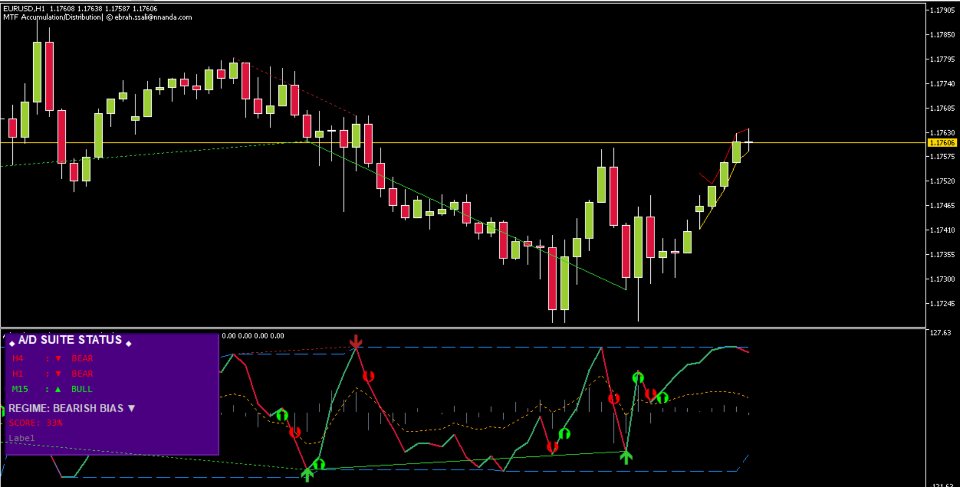Click the MTF Accumulation/Distribution indicator title
Screen dimensions: 960x487
pyautogui.click(x=52, y=17)
